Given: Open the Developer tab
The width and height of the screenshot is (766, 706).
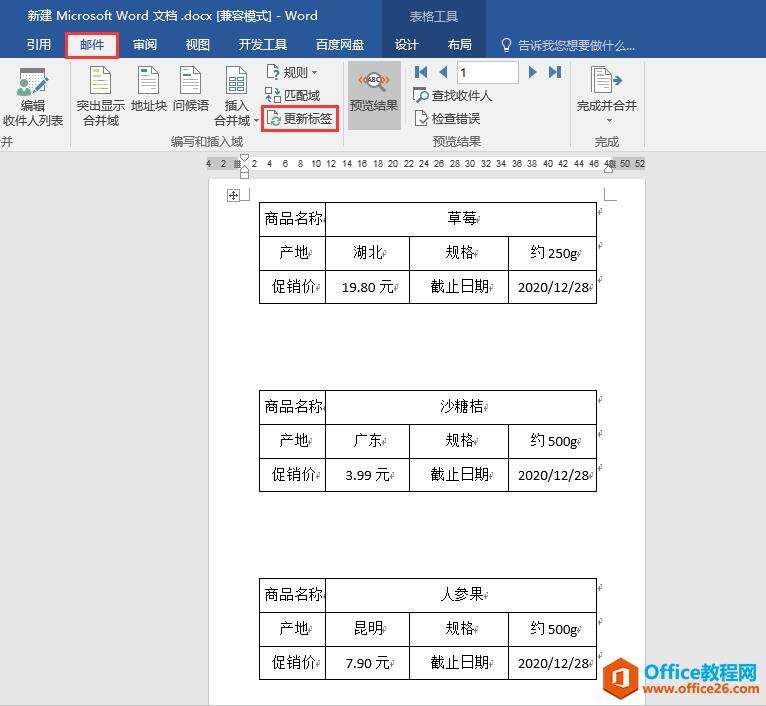Looking at the screenshot, I should [x=262, y=45].
